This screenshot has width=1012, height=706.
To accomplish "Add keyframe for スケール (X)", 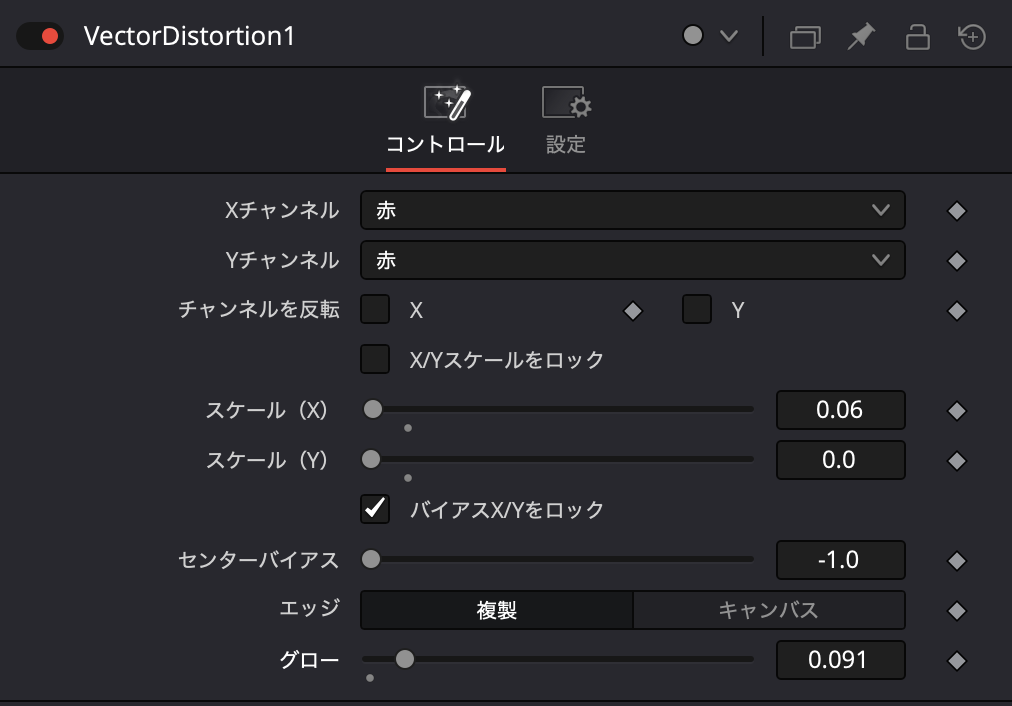I will tap(956, 410).
